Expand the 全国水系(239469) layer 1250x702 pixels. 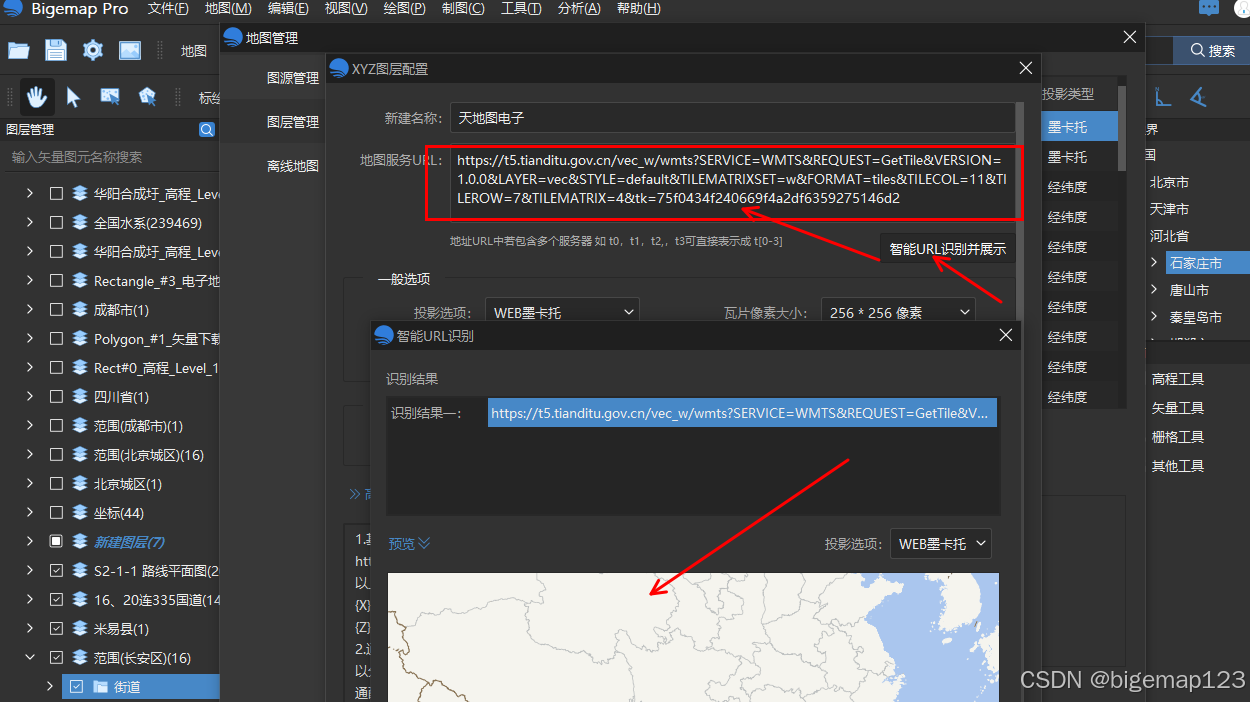pyautogui.click(x=30, y=223)
